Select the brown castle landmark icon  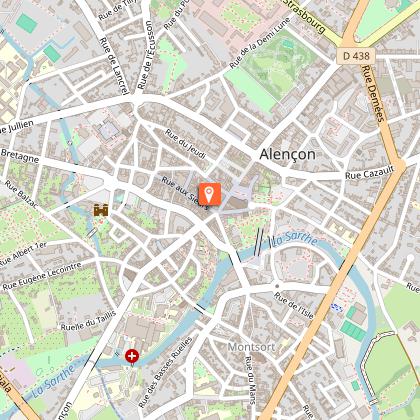click(x=101, y=210)
